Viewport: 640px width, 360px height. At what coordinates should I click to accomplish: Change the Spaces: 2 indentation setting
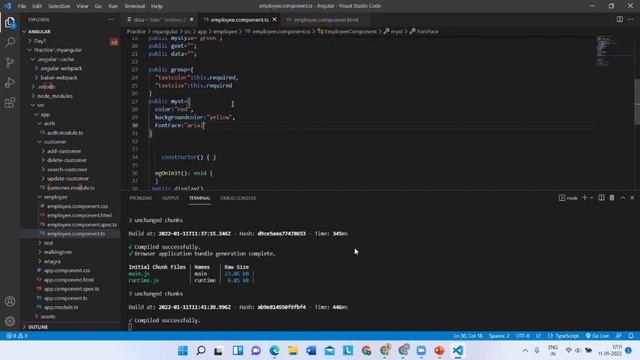[499, 336]
